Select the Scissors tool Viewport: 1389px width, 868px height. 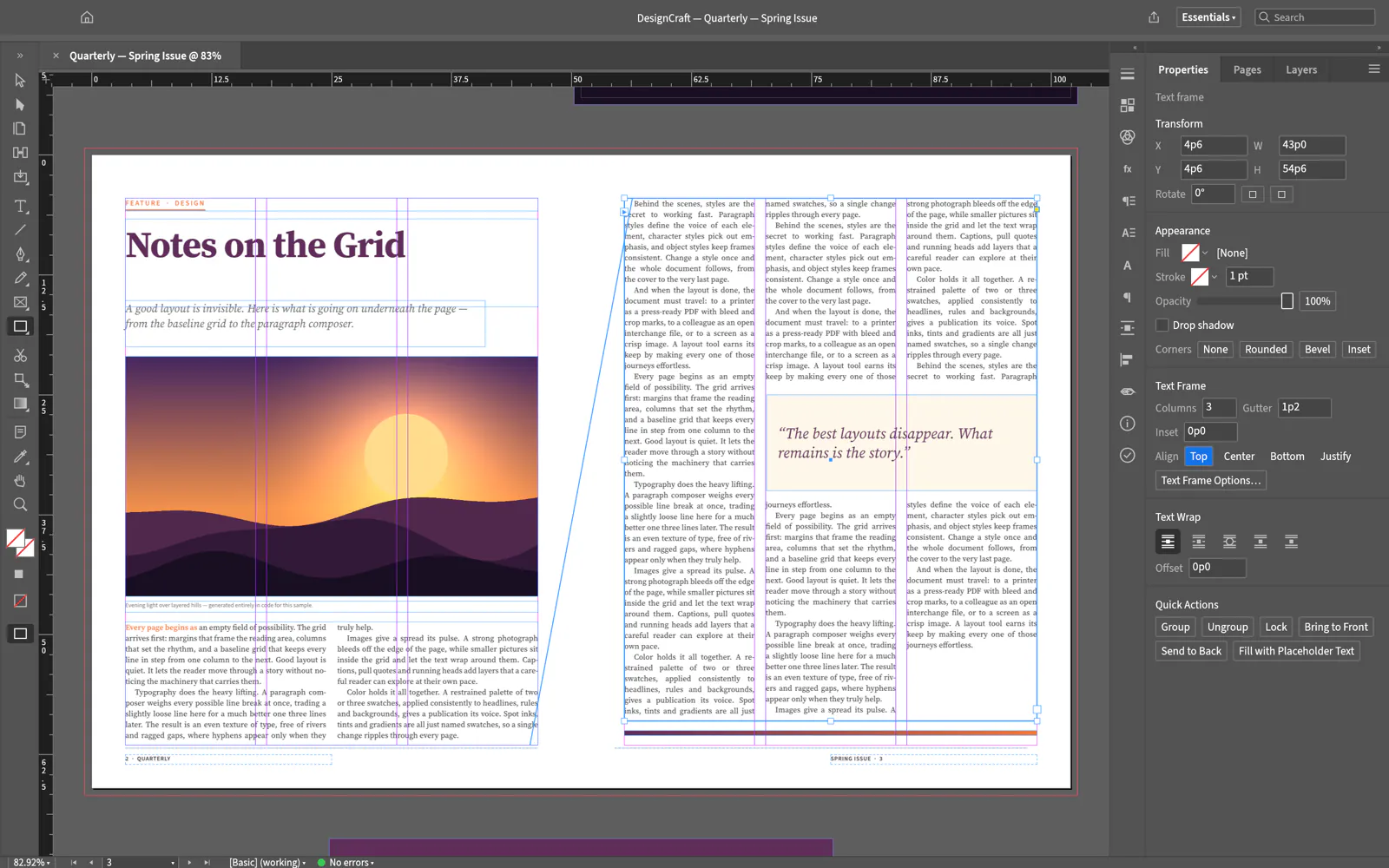tap(20, 356)
